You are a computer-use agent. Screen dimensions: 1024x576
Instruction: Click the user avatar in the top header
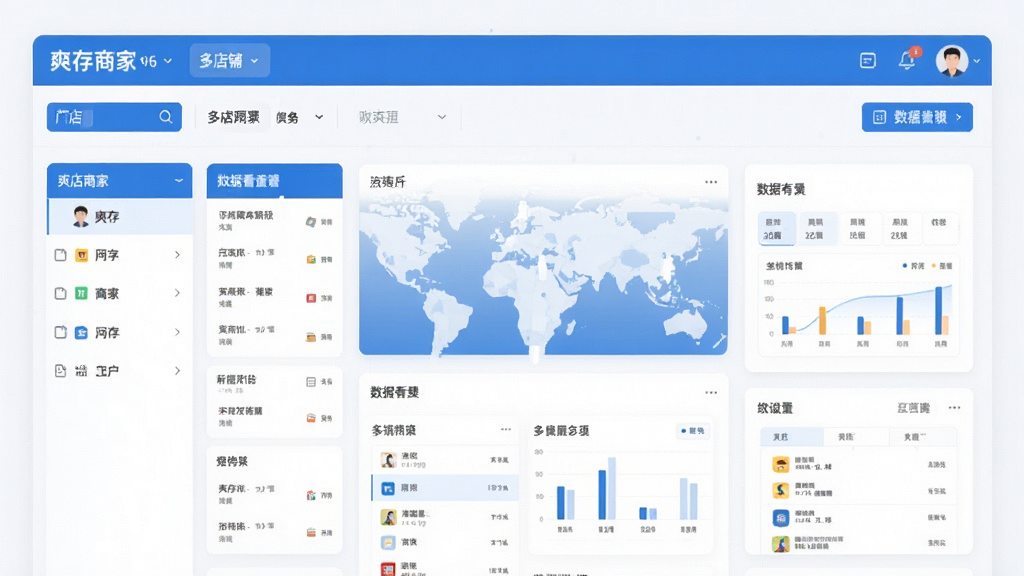952,61
